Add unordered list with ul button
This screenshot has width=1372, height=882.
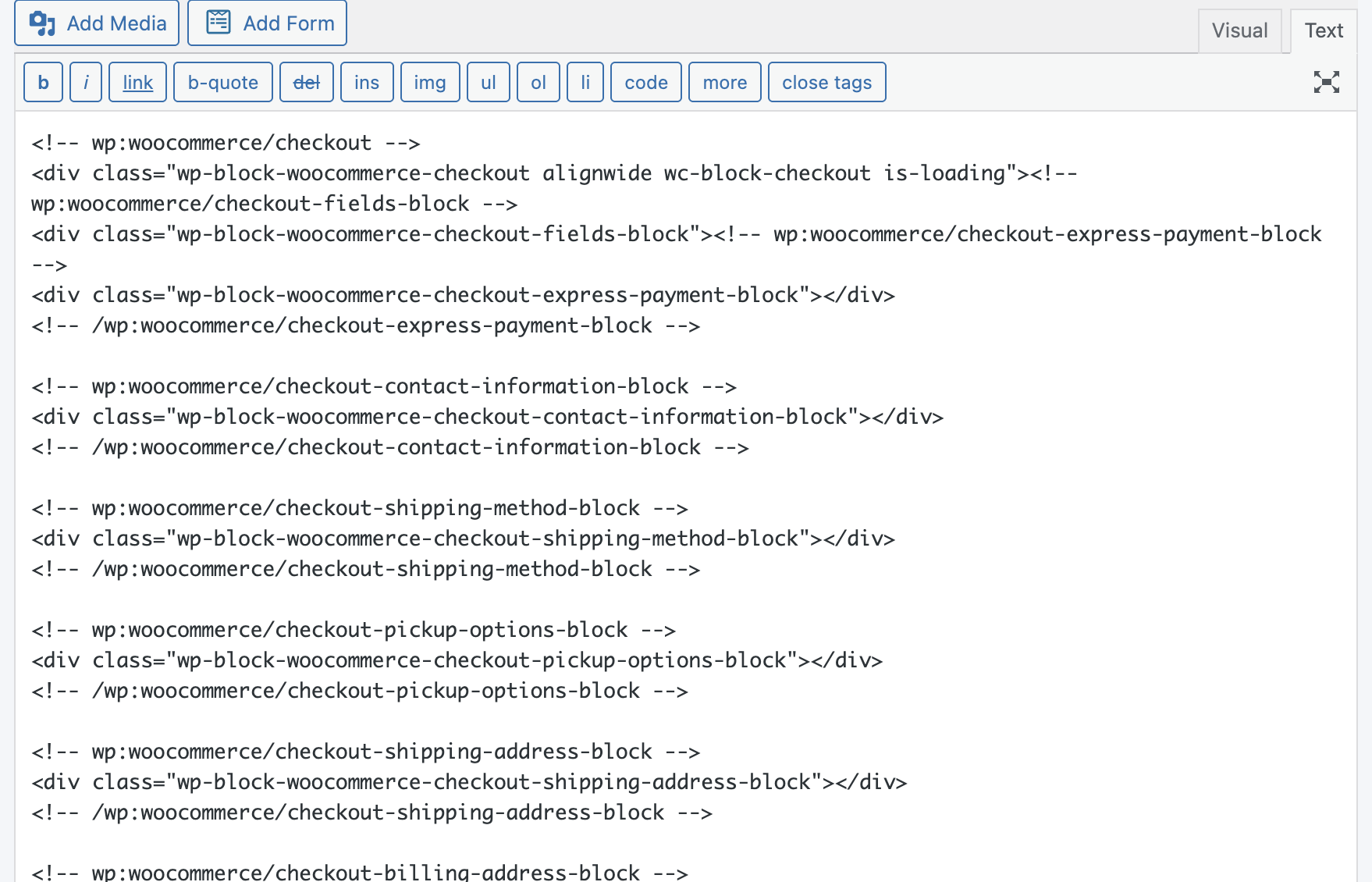click(489, 83)
